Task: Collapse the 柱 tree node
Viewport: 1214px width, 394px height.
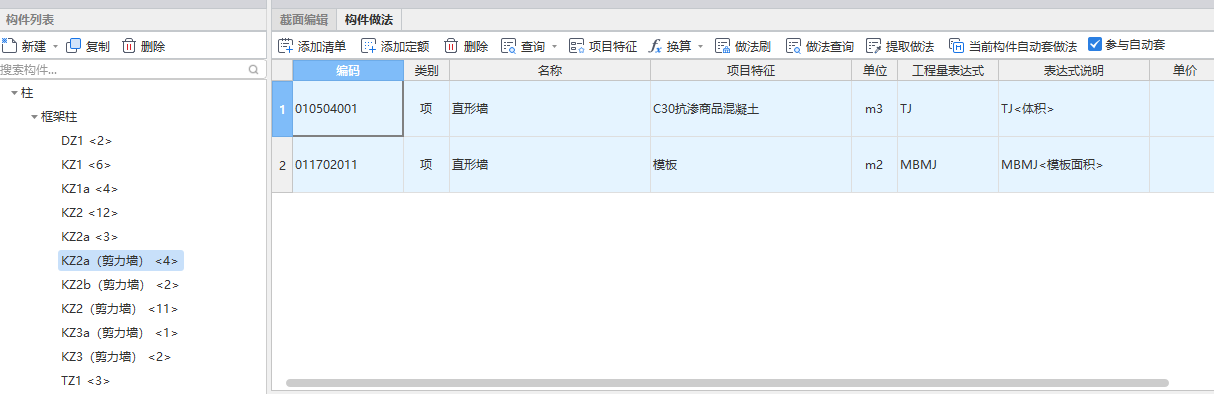Action: coord(14,93)
